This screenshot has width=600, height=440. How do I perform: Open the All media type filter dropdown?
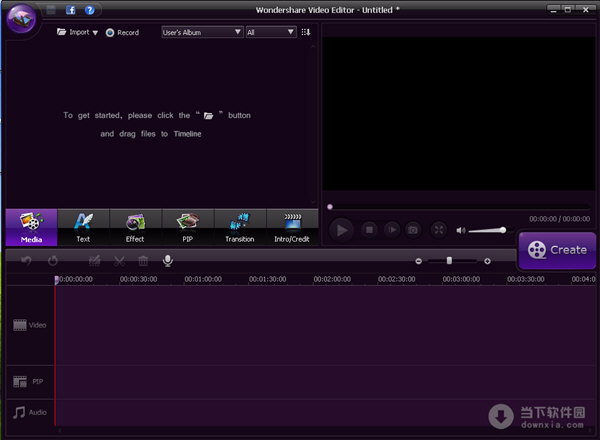pyautogui.click(x=271, y=32)
